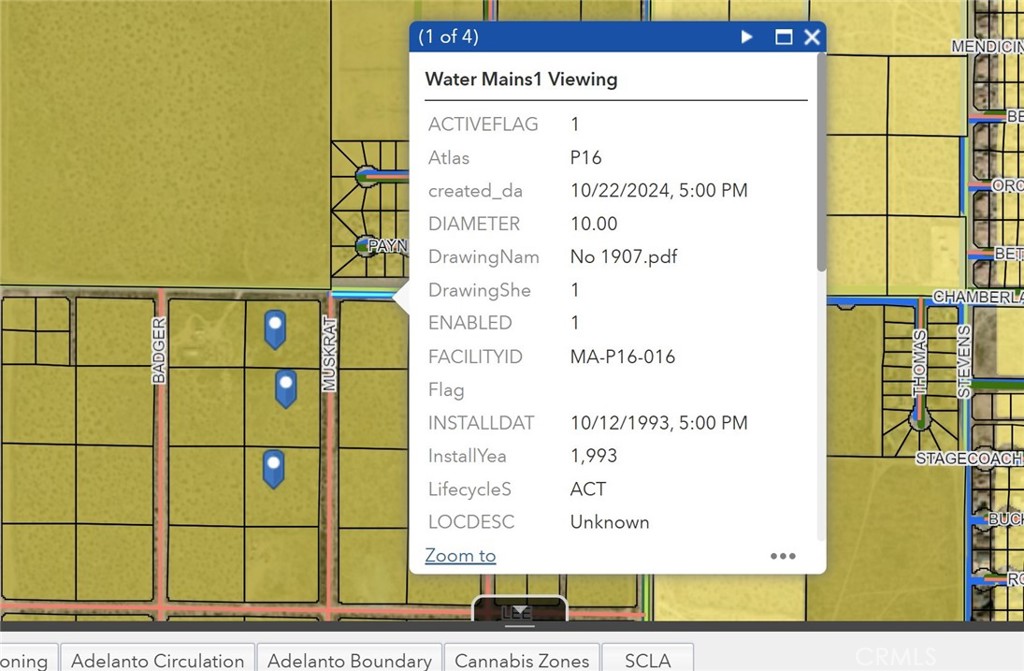Show the next feature in the popup

click(746, 37)
